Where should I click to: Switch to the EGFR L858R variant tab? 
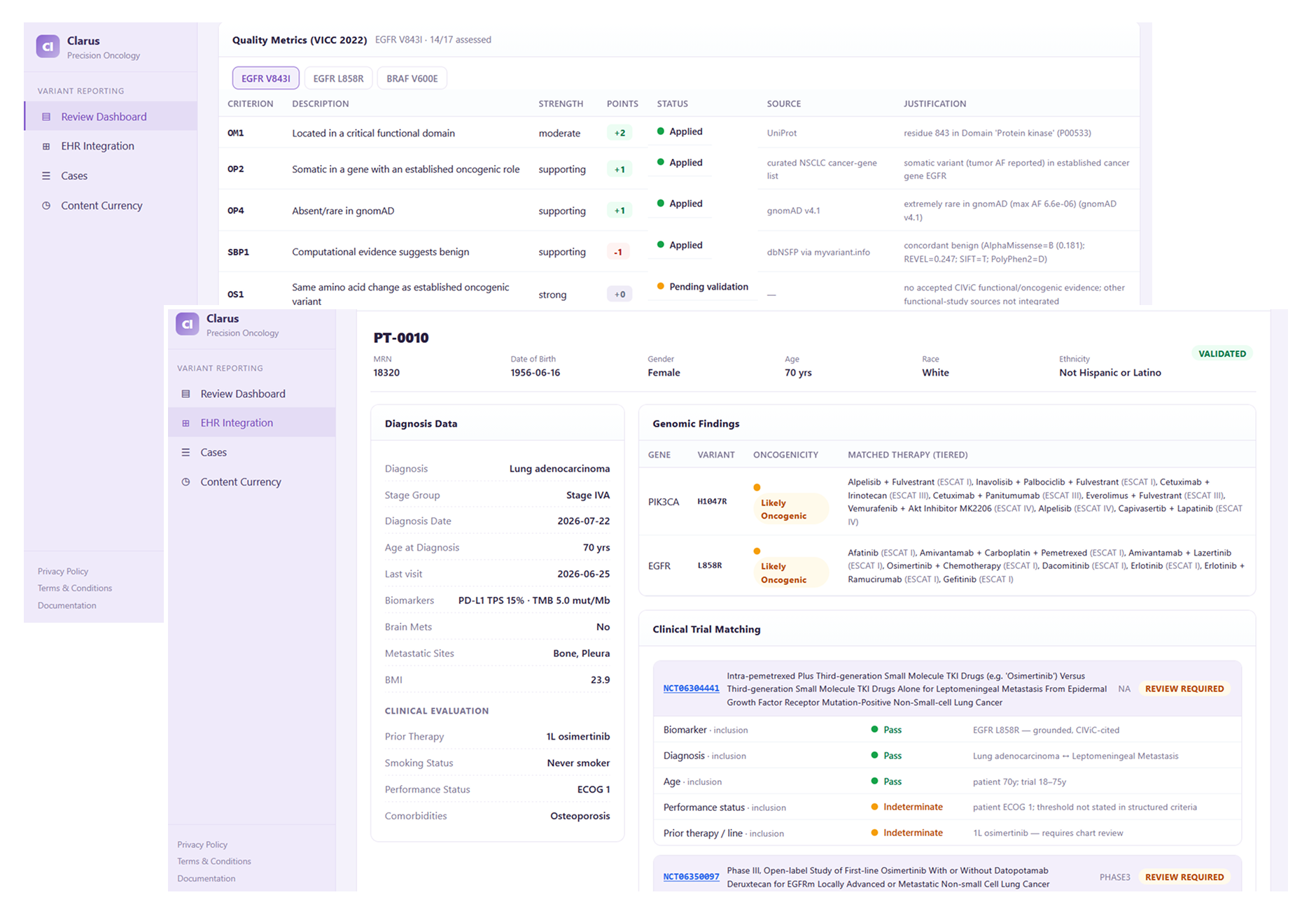pos(338,78)
